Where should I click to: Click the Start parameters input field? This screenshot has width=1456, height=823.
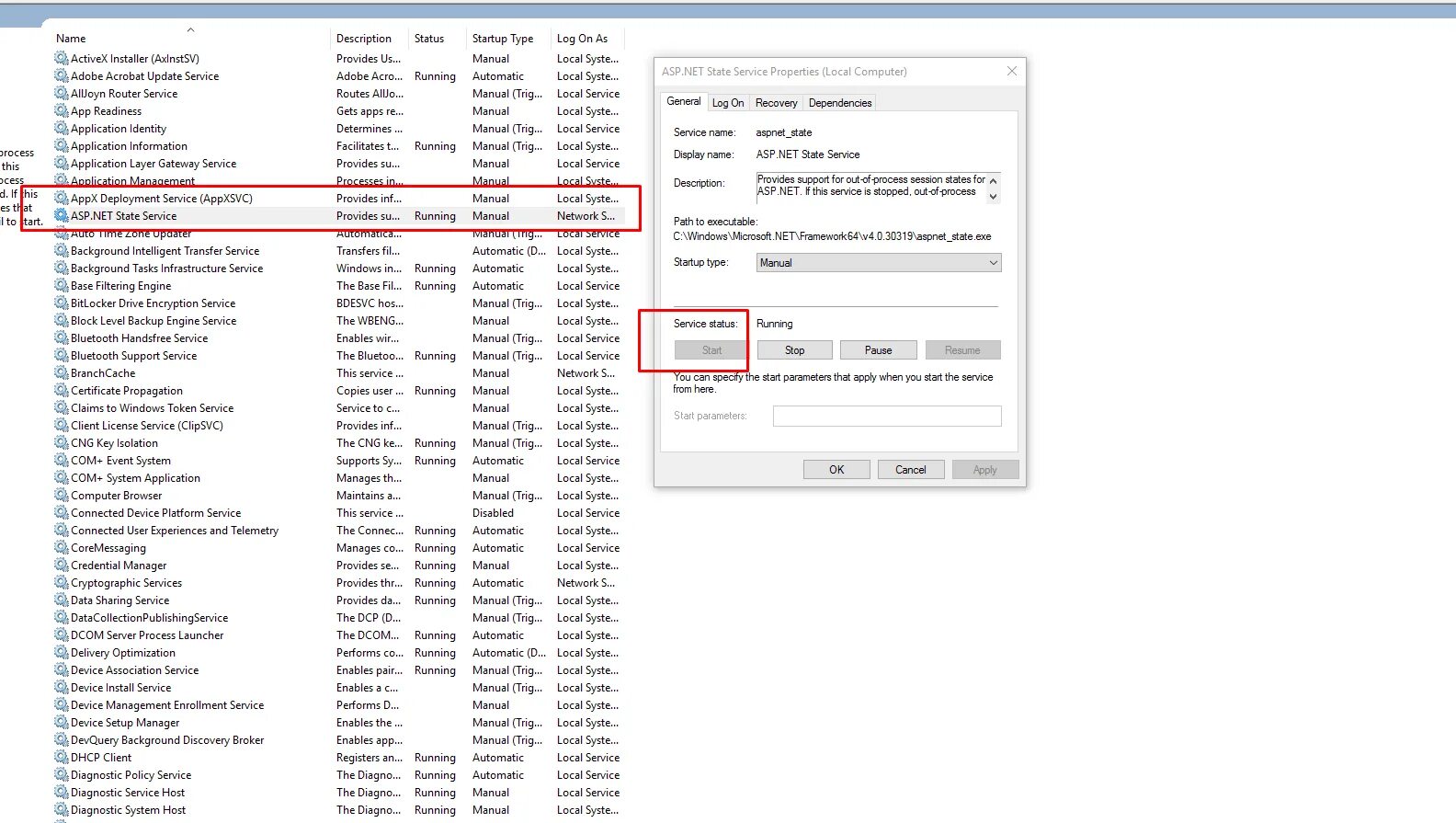click(x=887, y=416)
